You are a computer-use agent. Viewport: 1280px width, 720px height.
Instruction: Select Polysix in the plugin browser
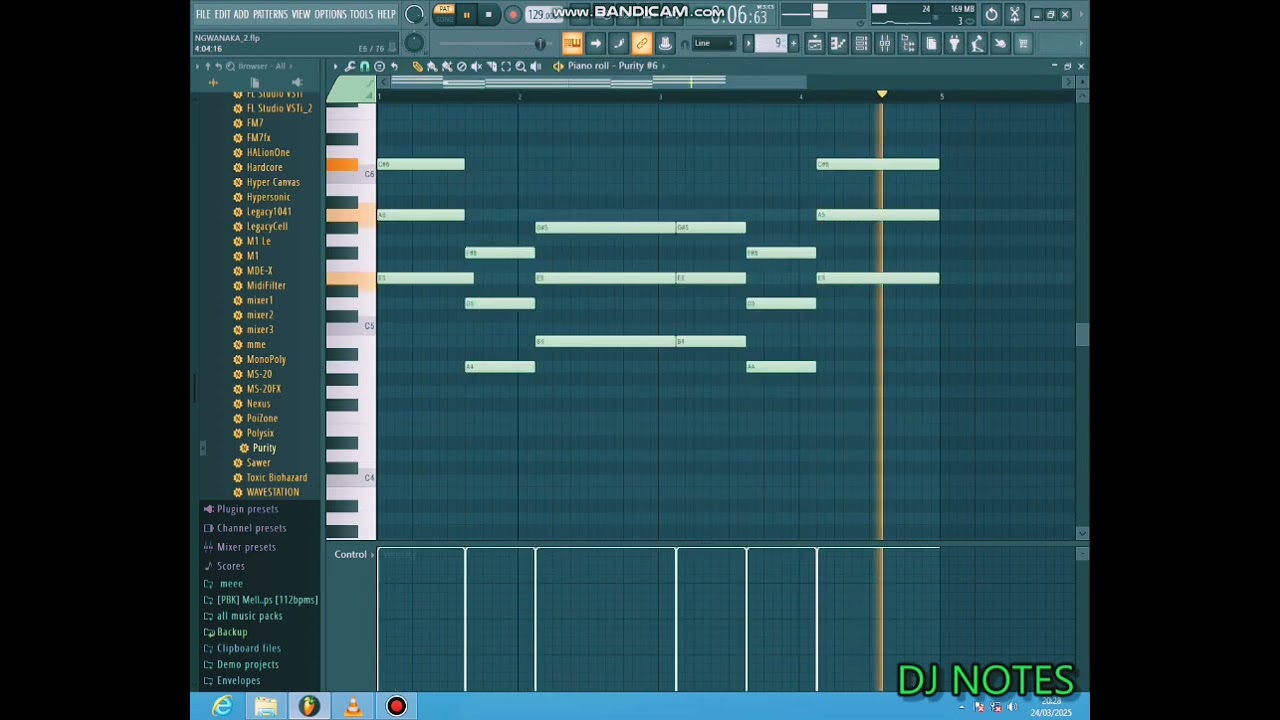[x=260, y=433]
